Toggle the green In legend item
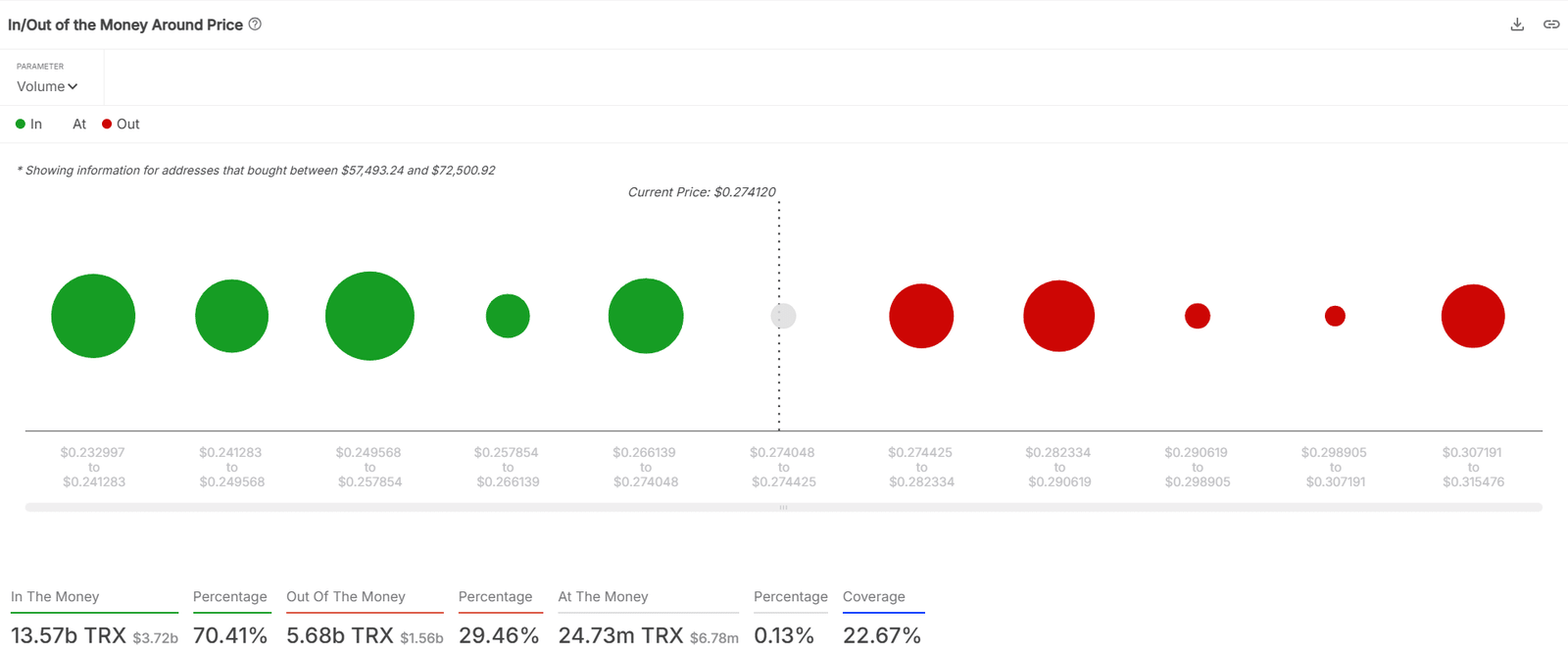Viewport: 1568px width, 655px height. [x=28, y=125]
